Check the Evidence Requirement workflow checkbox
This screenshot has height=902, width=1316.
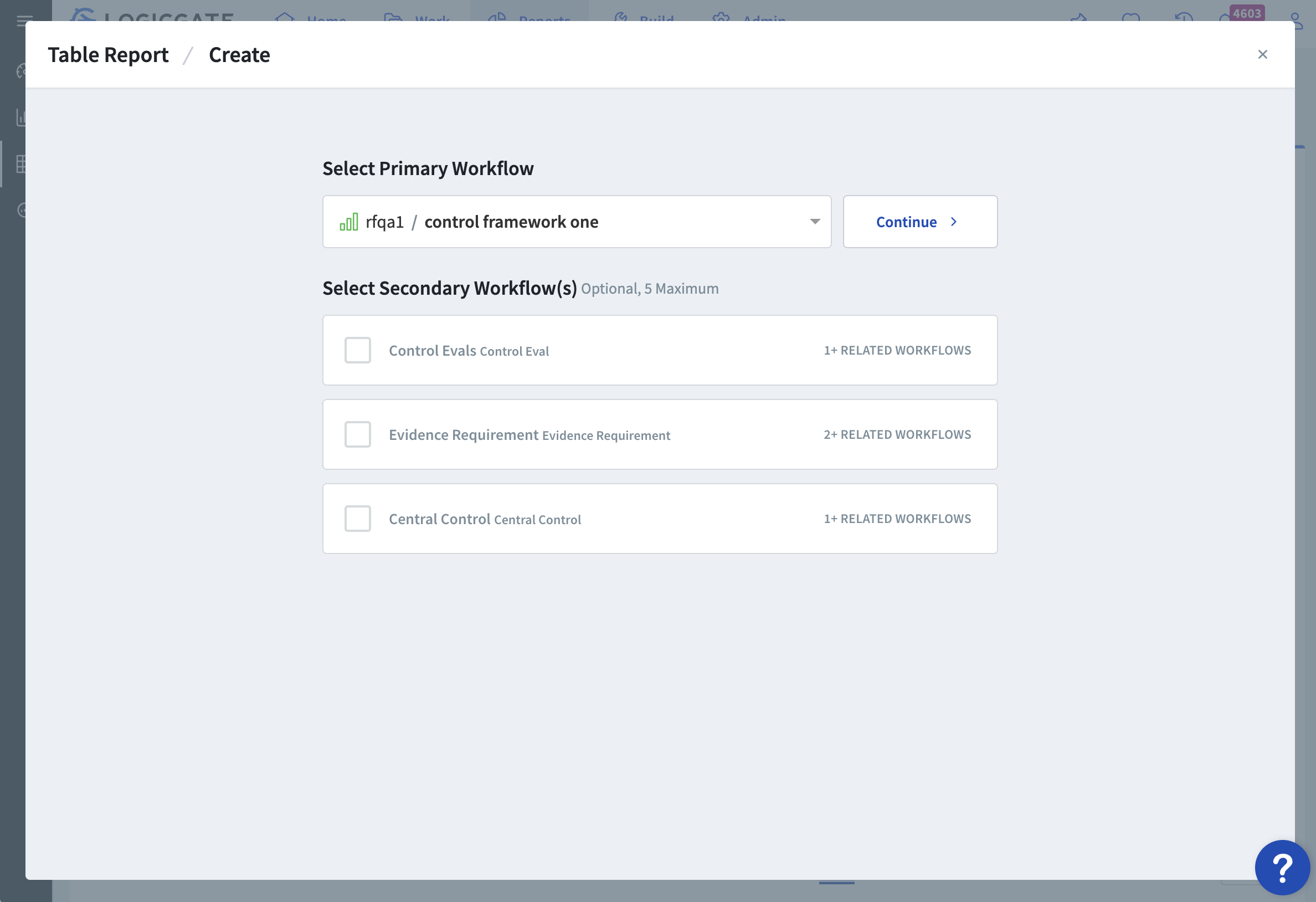(357, 434)
